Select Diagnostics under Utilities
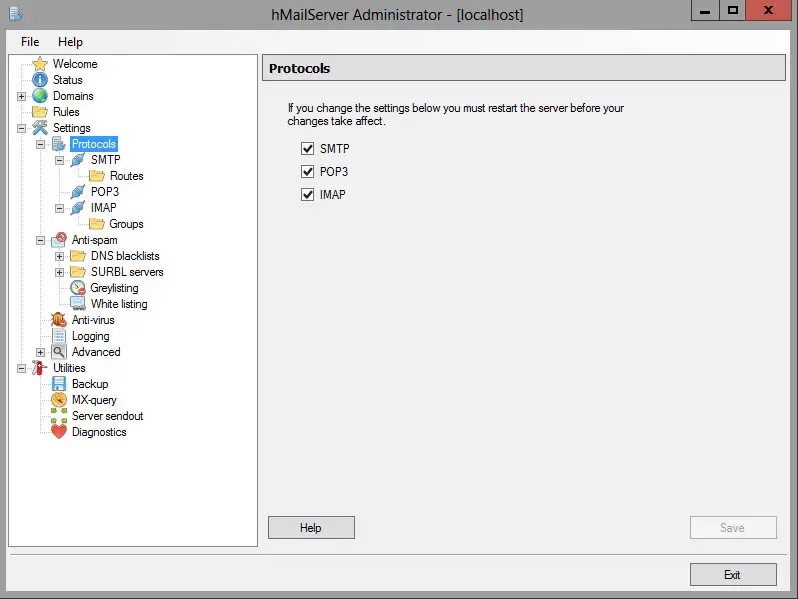The width and height of the screenshot is (798, 599). [x=99, y=432]
